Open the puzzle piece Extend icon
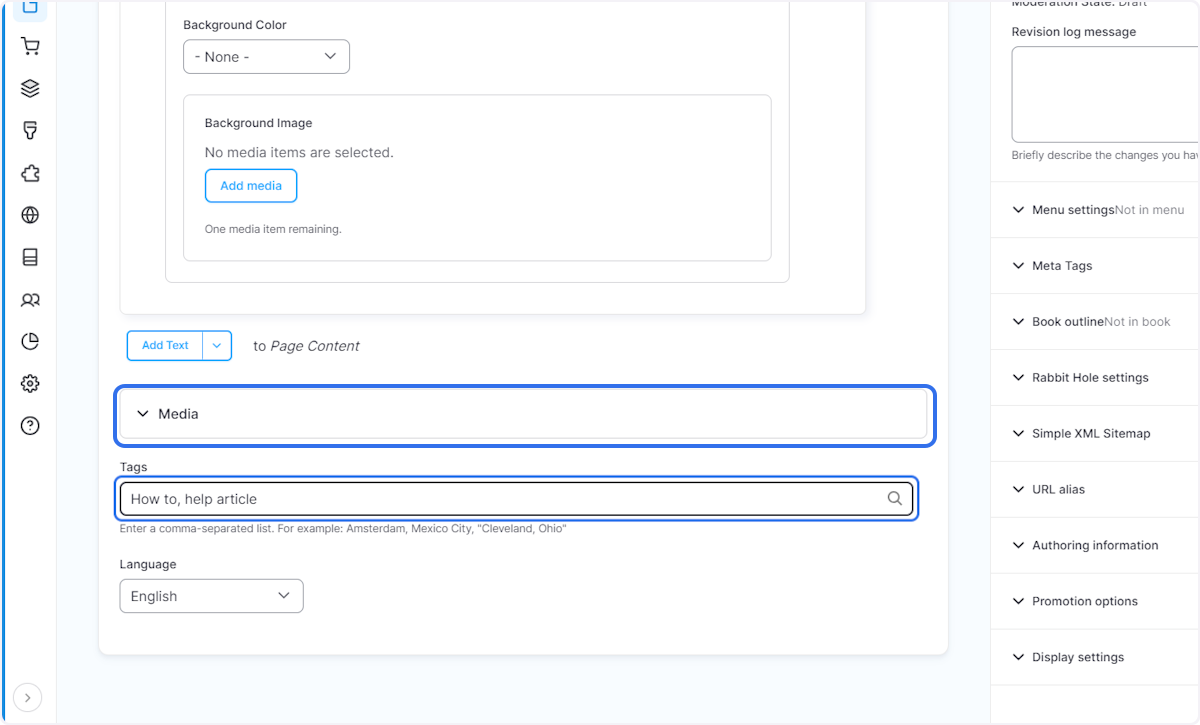Screen dimensions: 1200x725 click(29, 173)
